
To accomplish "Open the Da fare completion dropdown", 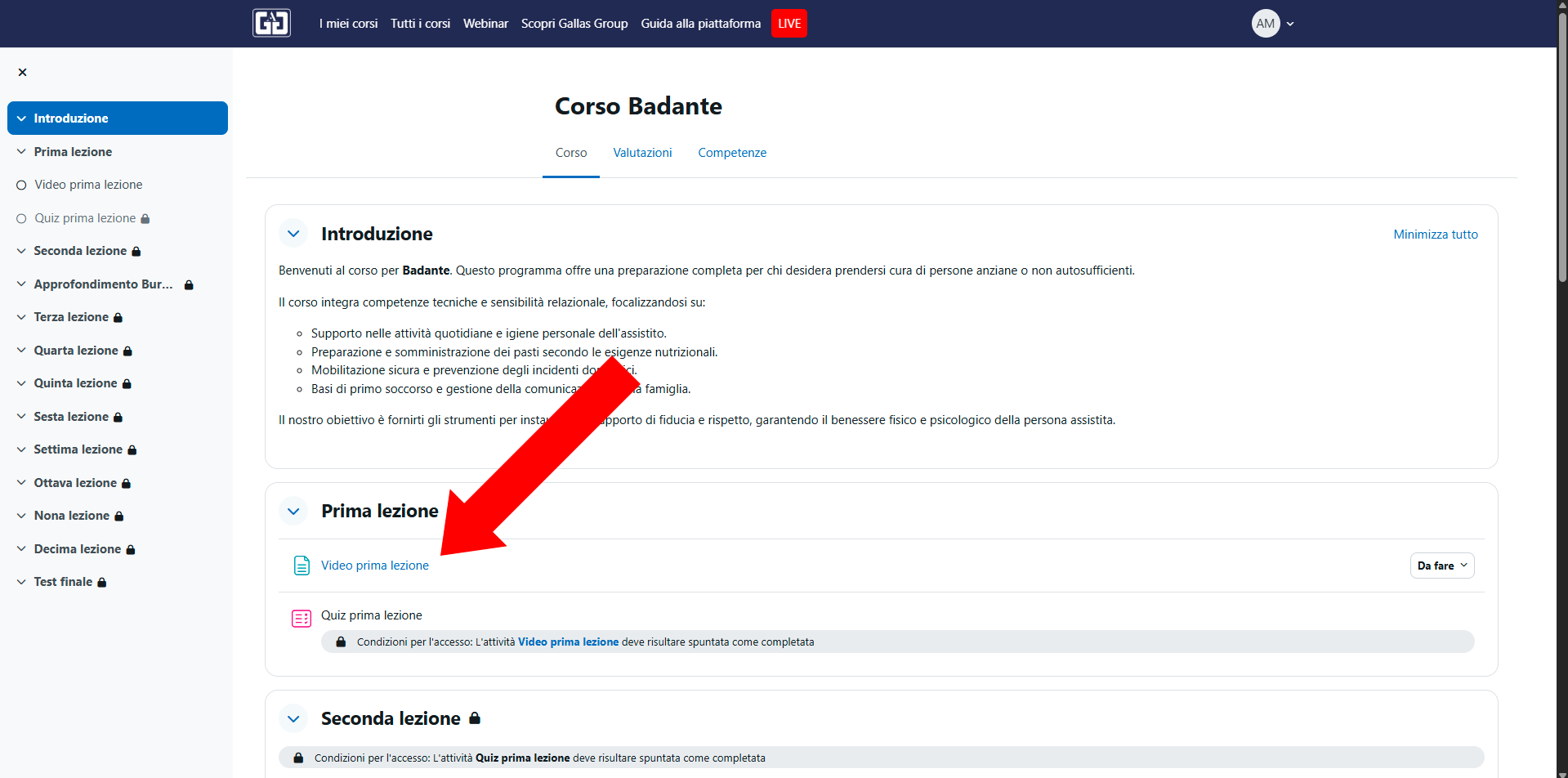I will pos(1441,566).
